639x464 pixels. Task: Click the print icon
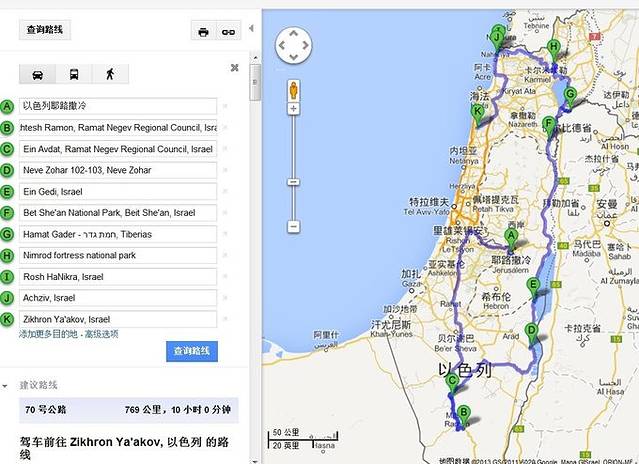203,31
